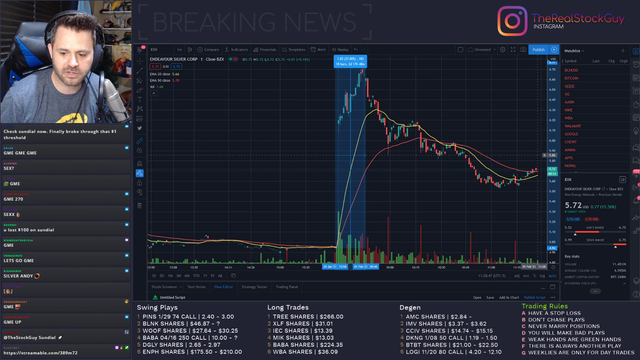This screenshot has height=360, width=640.
Task: Click the day's range slider marker
Action: tap(576, 235)
